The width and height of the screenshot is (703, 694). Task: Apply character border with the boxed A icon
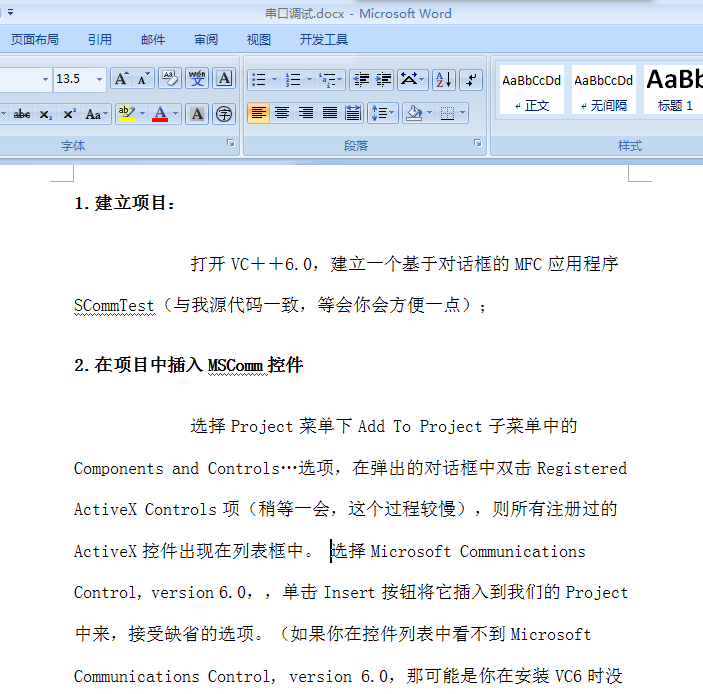(x=224, y=79)
